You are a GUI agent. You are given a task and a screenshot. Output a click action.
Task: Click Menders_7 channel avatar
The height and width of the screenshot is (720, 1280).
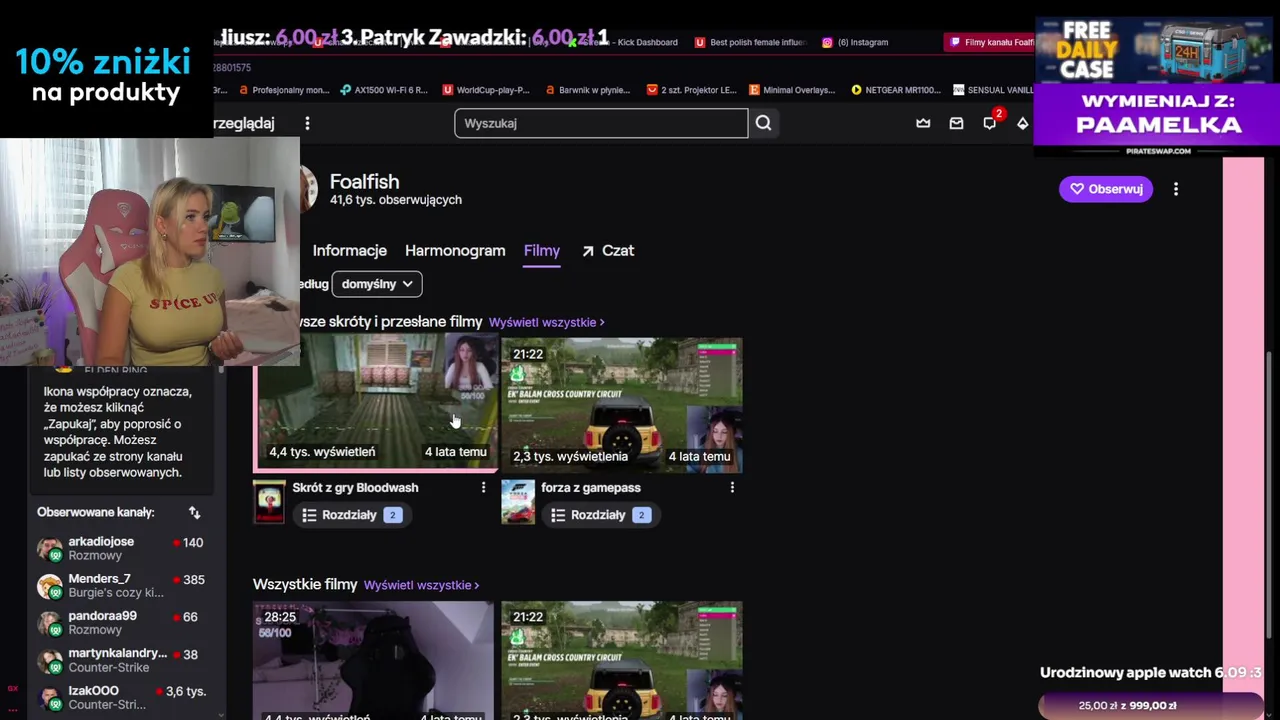click(x=49, y=585)
